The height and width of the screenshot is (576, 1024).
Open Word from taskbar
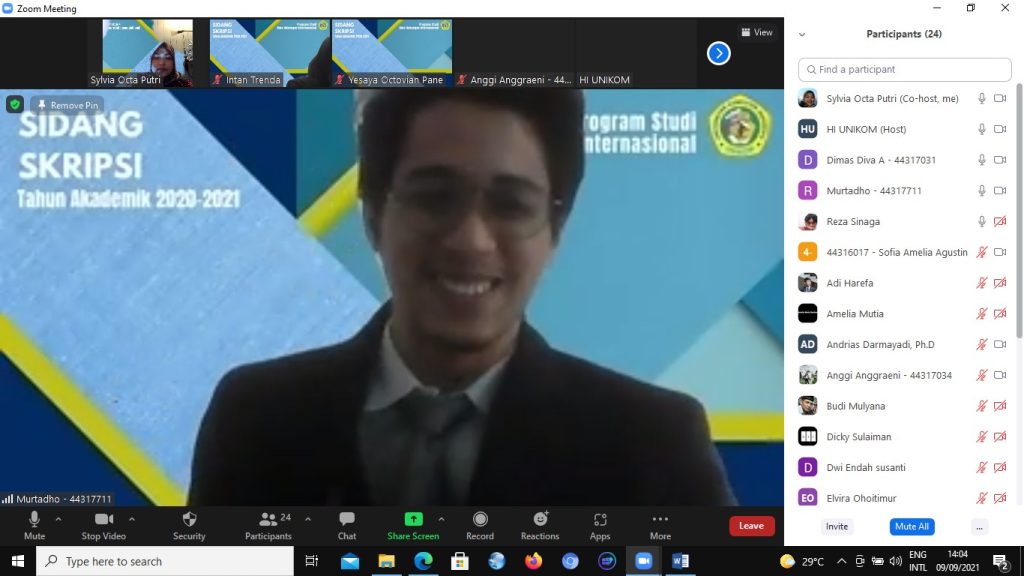click(x=680, y=561)
